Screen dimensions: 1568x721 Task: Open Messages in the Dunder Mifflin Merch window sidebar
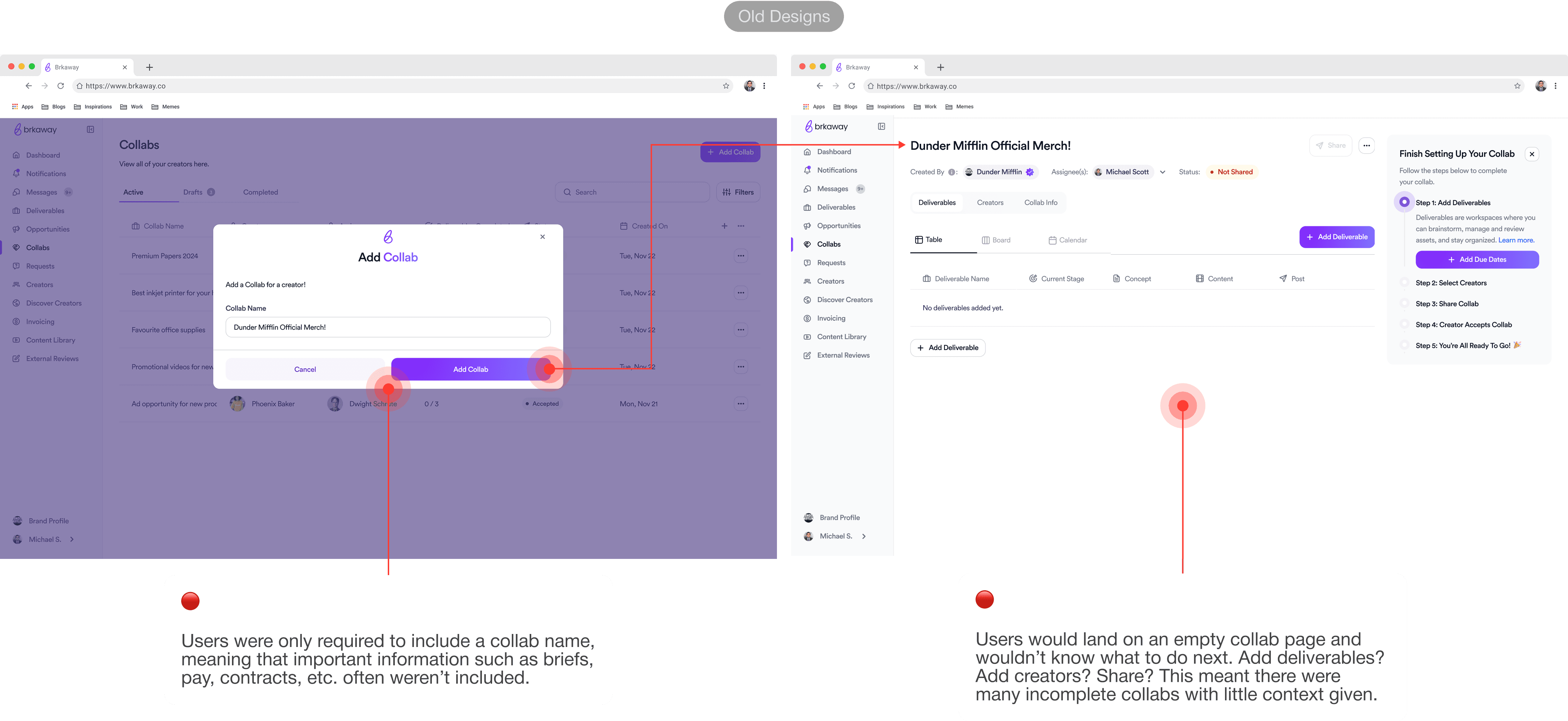(834, 189)
